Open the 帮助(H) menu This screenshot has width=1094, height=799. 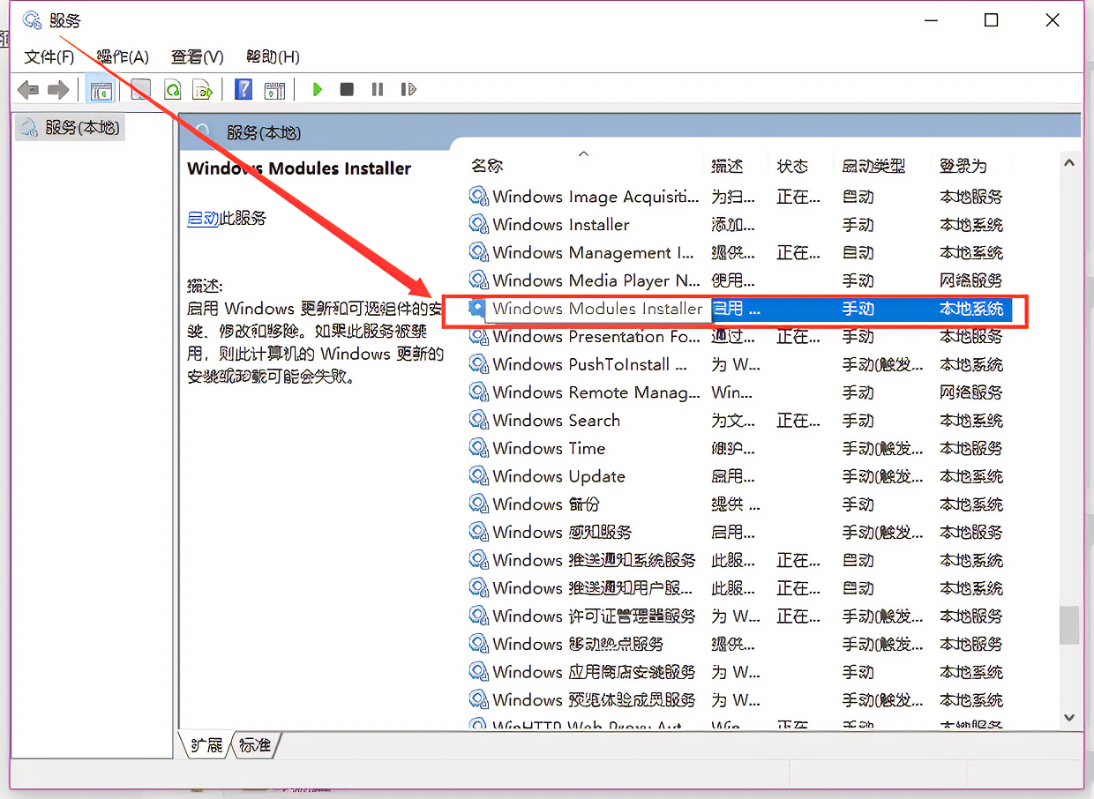tap(273, 57)
